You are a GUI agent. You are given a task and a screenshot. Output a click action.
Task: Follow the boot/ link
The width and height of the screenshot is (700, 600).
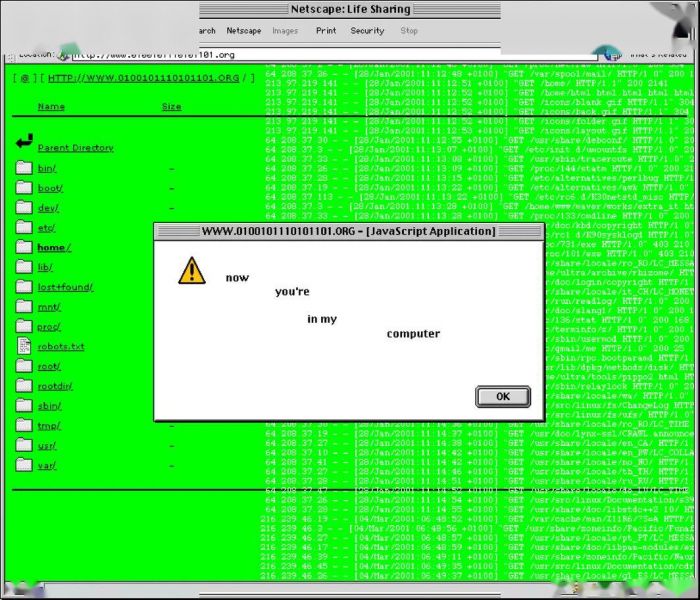click(x=50, y=188)
